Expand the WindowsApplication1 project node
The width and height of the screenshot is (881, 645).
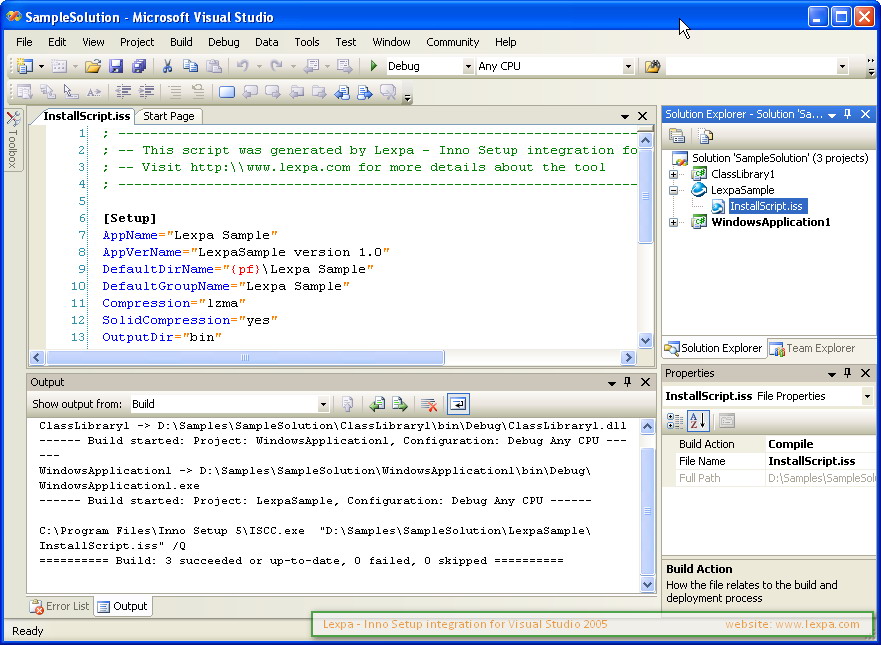pyautogui.click(x=673, y=222)
